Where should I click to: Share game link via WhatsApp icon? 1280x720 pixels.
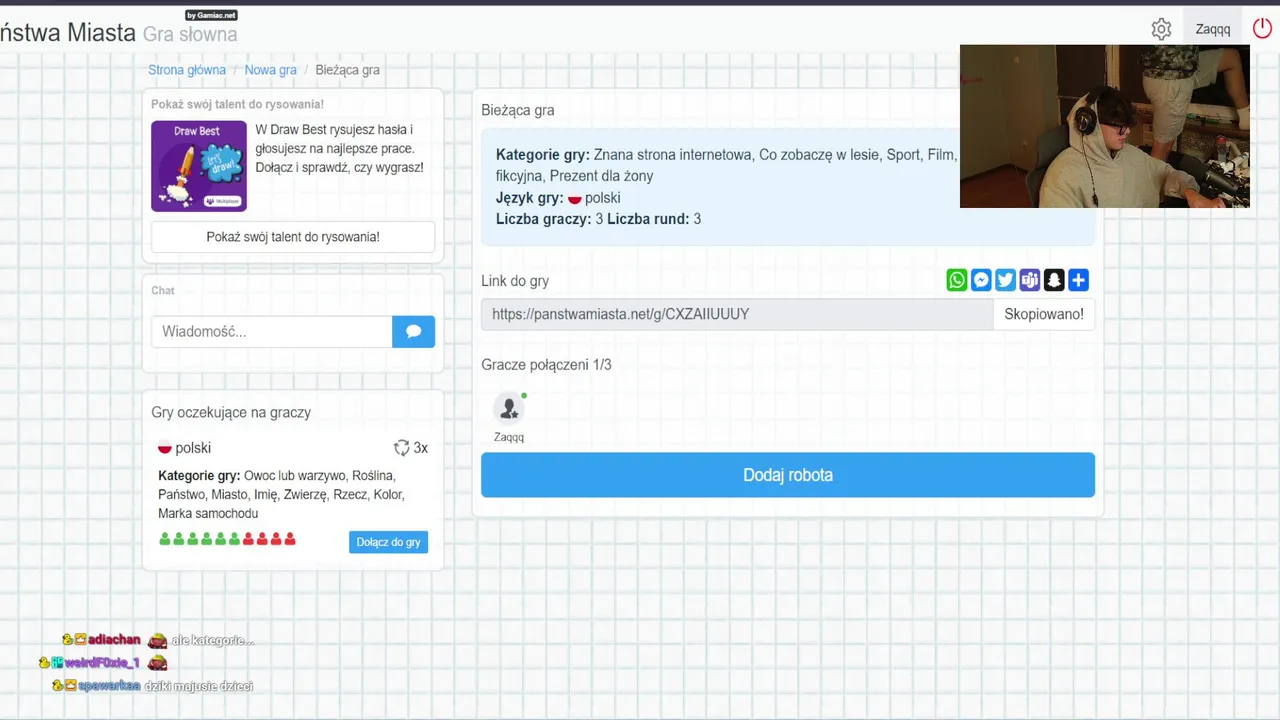(957, 281)
